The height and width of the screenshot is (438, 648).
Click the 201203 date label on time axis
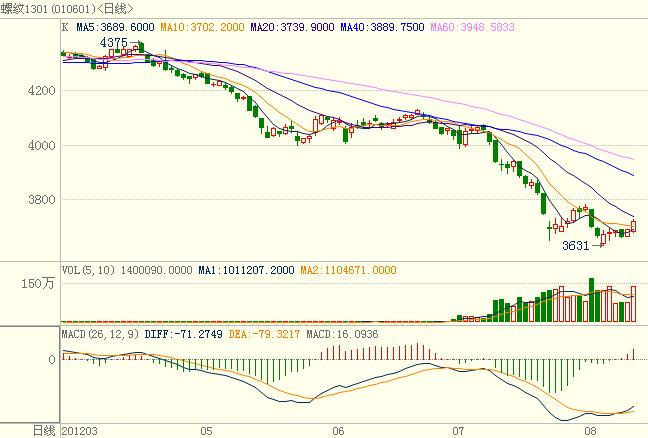[79, 430]
